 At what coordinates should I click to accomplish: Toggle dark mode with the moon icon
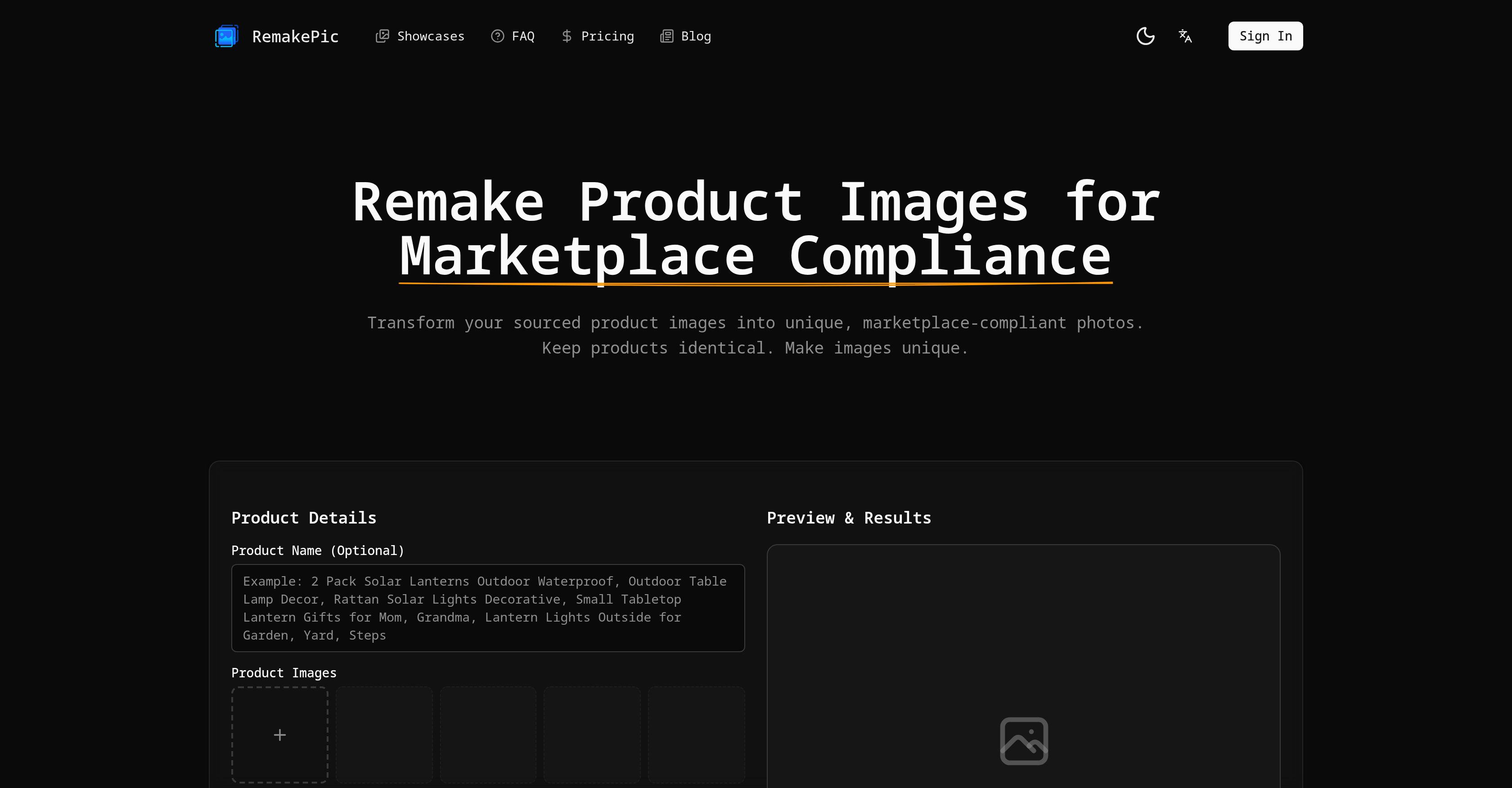coord(1145,36)
